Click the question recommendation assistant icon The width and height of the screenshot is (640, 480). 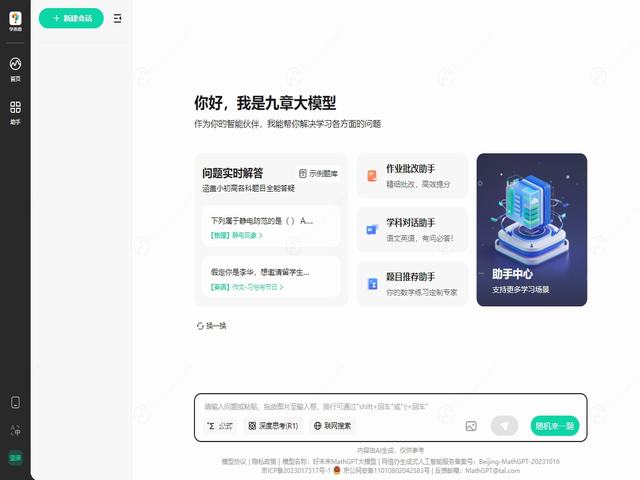(x=372, y=284)
